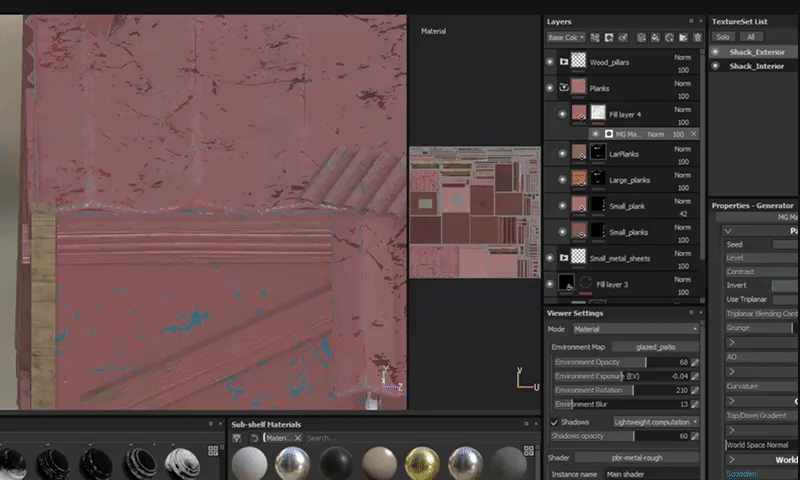Select the gold material sphere thumbnail
Screen dimensions: 800x480
coord(422,463)
